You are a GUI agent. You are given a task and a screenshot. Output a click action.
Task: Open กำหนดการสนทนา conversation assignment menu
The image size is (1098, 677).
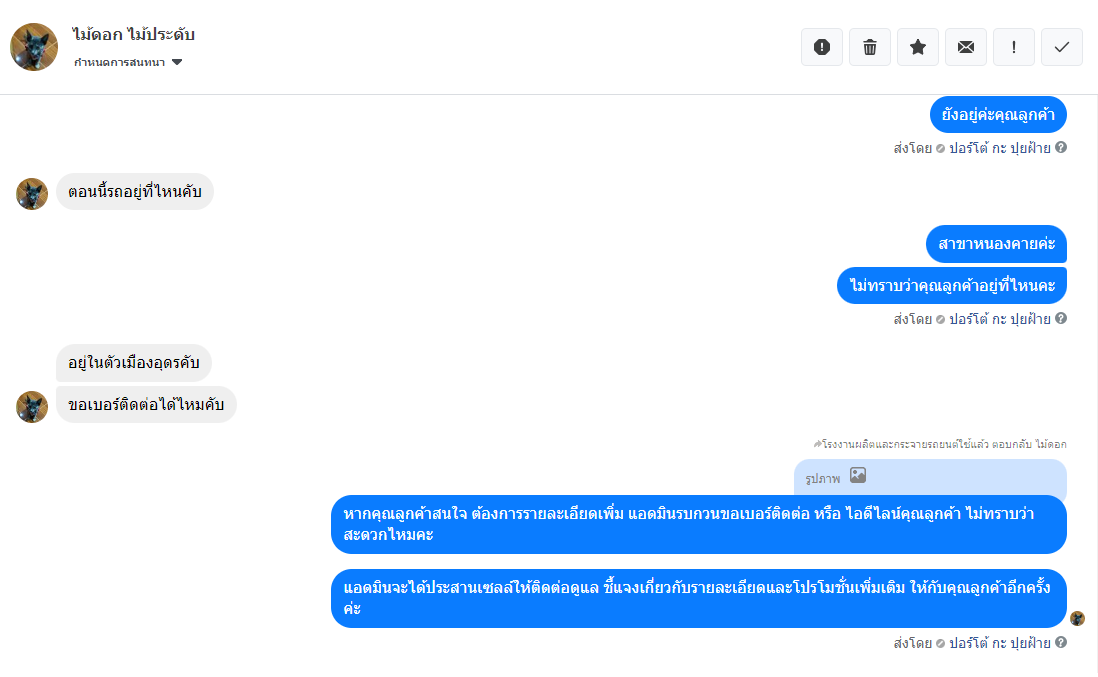[127, 62]
